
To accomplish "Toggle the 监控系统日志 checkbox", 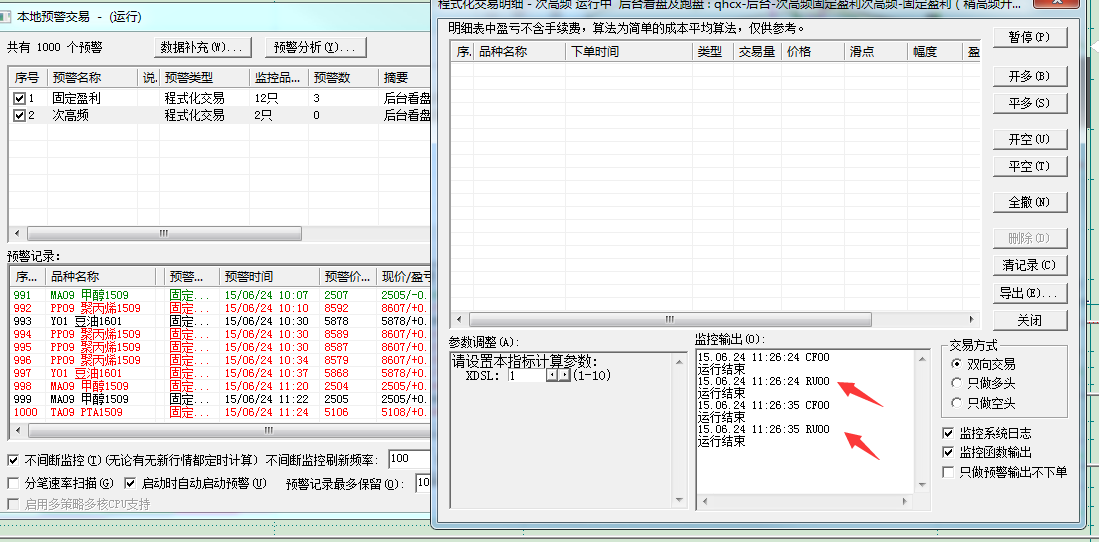I will [x=948, y=433].
